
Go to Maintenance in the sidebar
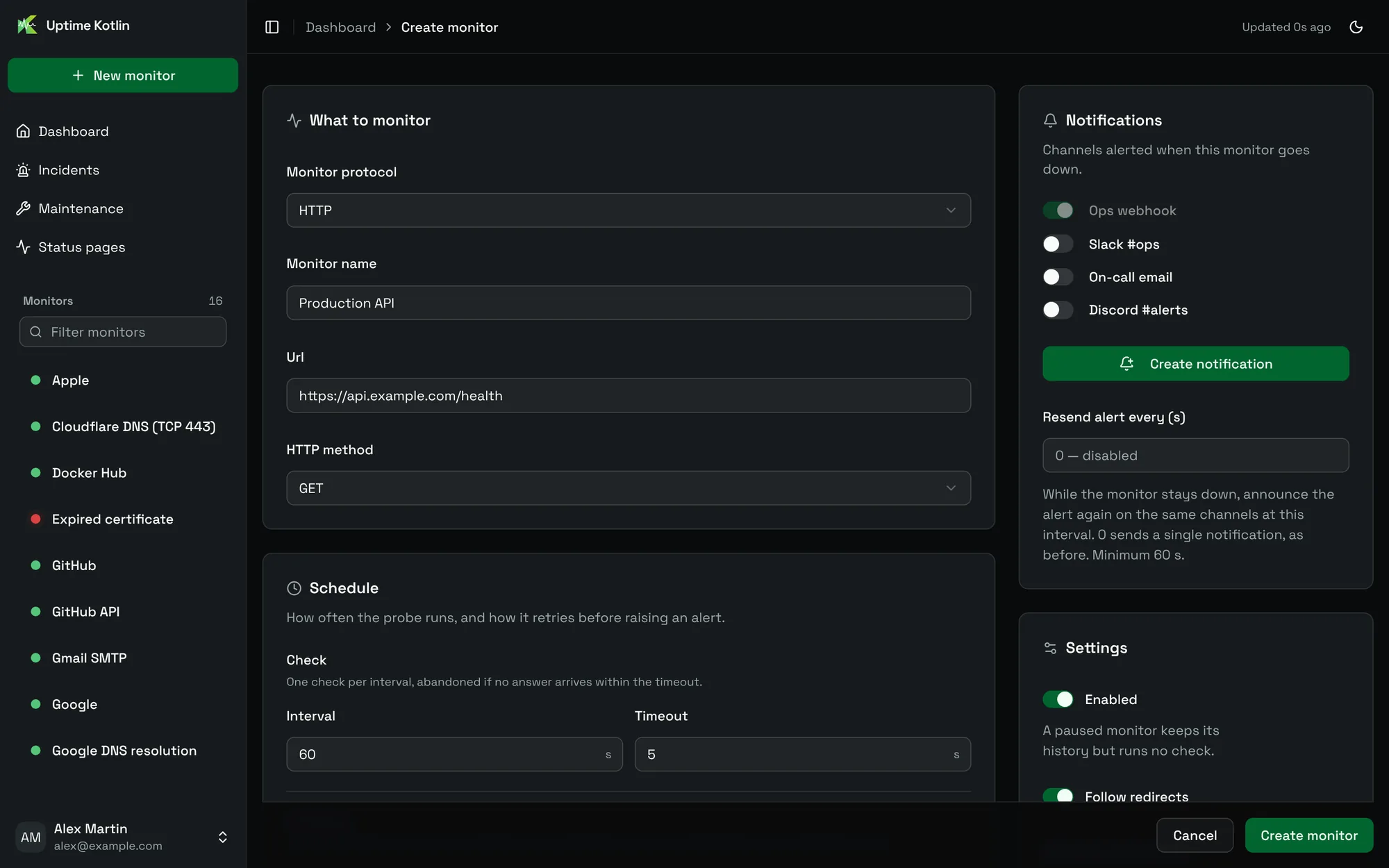[123, 208]
